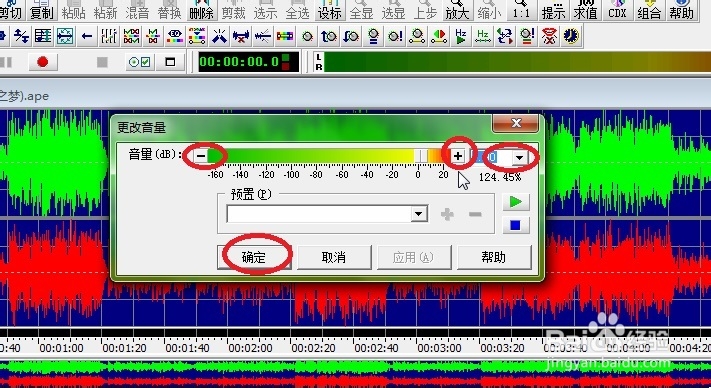Click the small window icon beside control properties
The image size is (711, 388).
tap(170, 62)
